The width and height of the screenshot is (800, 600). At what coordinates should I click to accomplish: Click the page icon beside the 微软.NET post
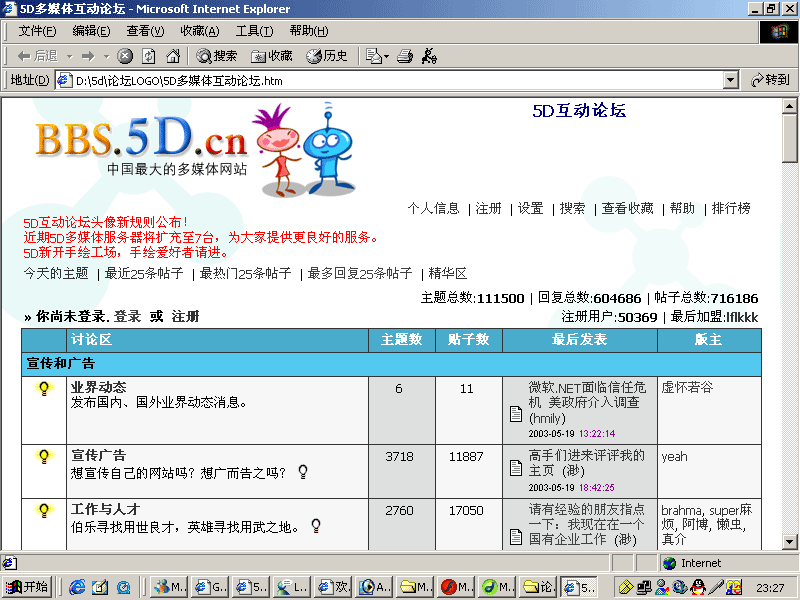click(516, 414)
